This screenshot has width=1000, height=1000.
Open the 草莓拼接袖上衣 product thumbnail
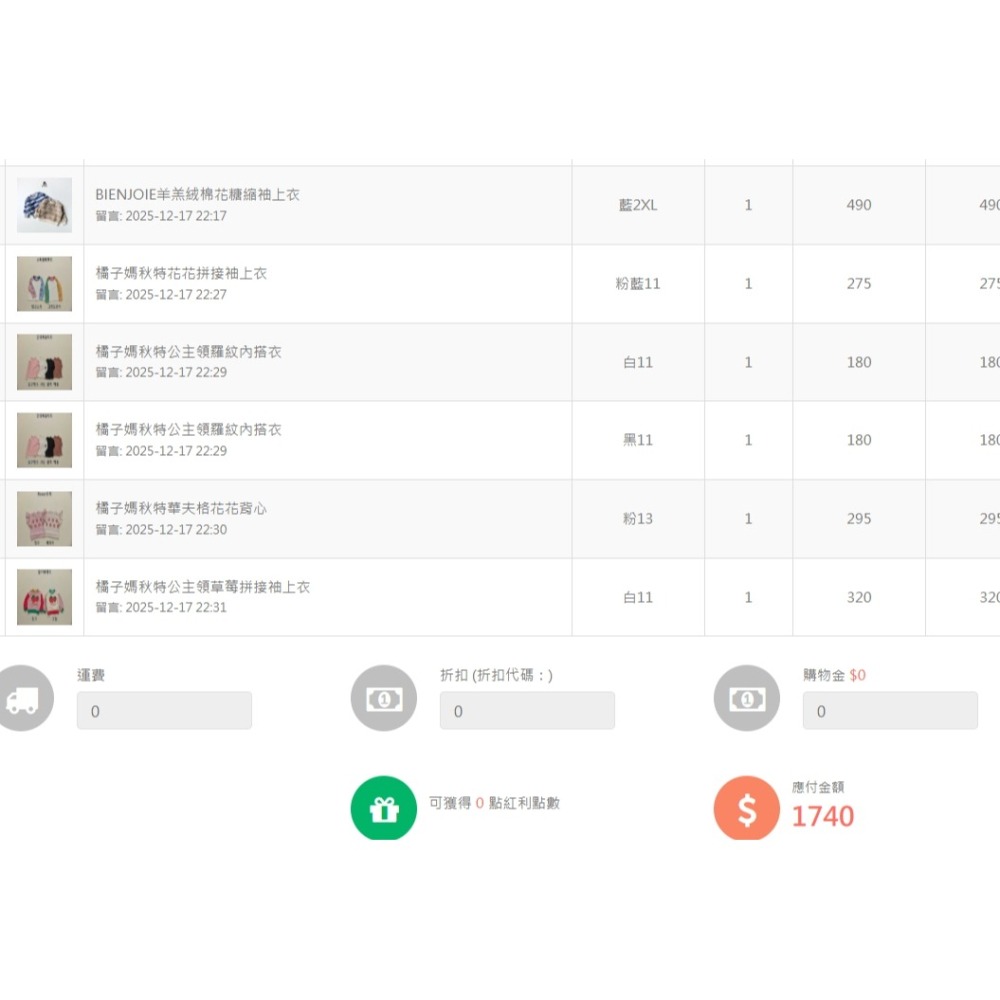44,597
